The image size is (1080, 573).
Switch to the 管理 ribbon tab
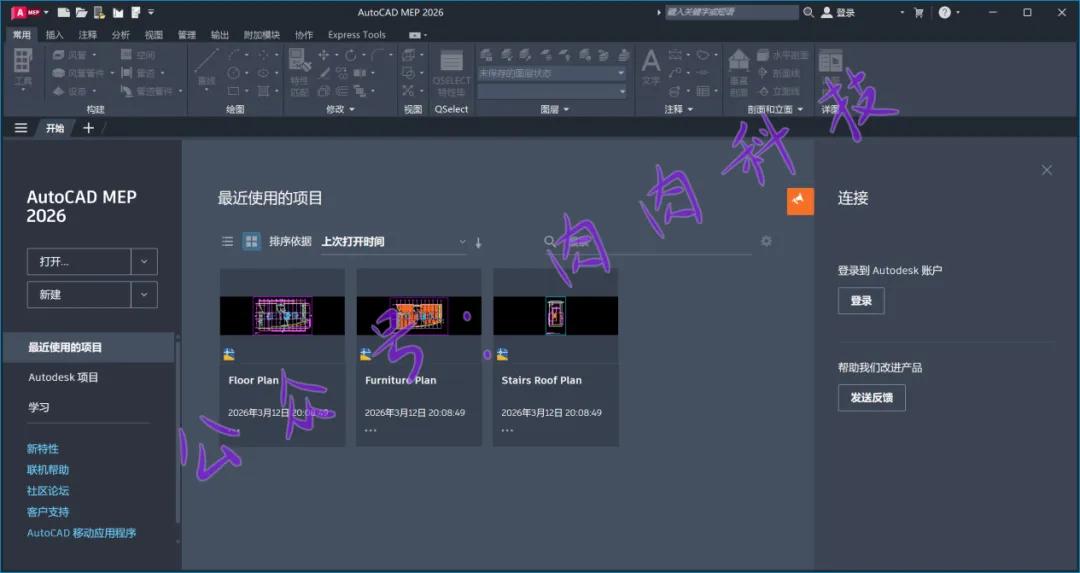(x=187, y=35)
